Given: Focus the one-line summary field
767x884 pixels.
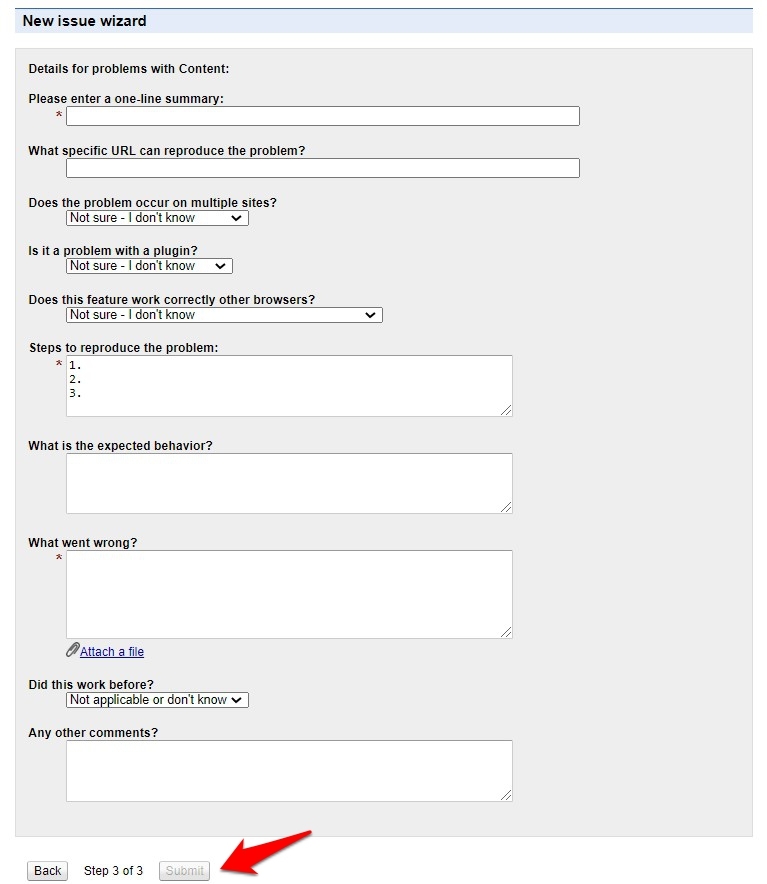Looking at the screenshot, I should [322, 116].
